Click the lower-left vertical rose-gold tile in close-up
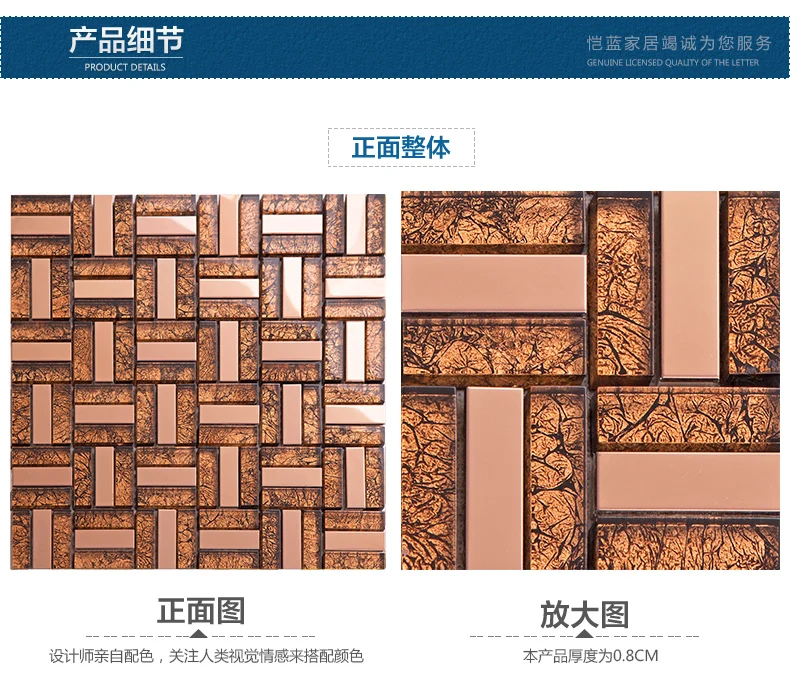 point(494,478)
